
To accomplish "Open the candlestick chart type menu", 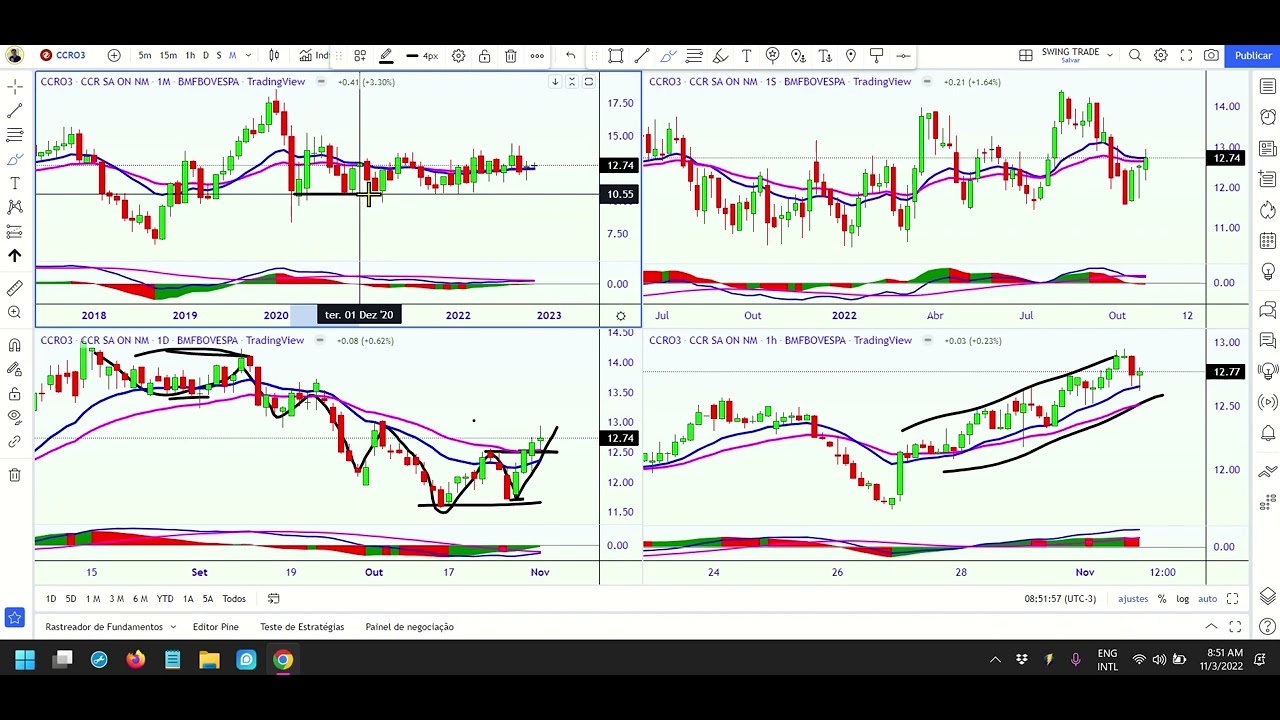I will coord(274,55).
